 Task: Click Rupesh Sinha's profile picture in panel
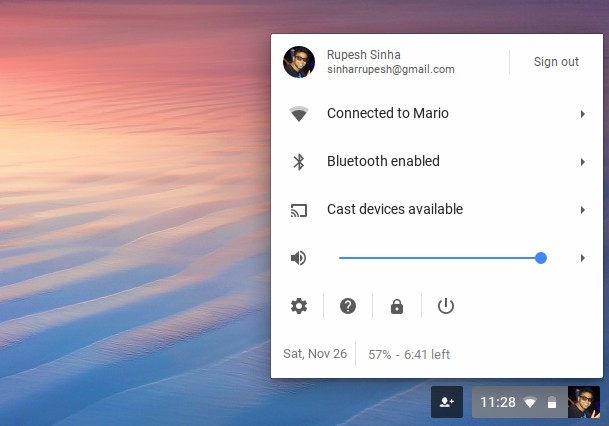299,62
